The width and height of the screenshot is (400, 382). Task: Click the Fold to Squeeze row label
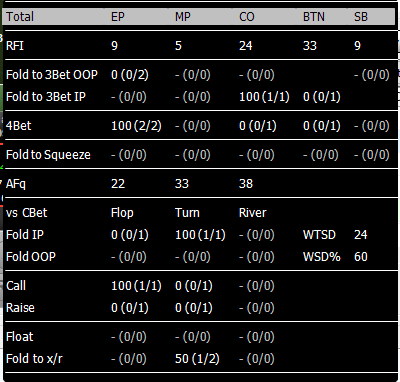(48, 155)
